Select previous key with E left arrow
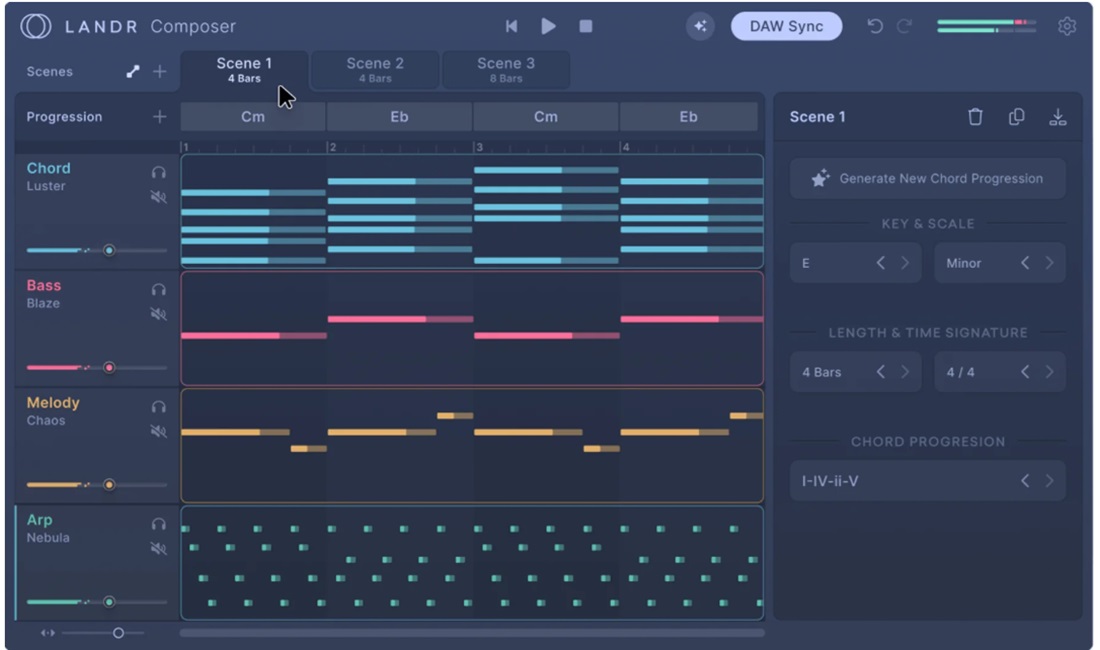Viewport: 1100px width, 650px height. (x=880, y=263)
